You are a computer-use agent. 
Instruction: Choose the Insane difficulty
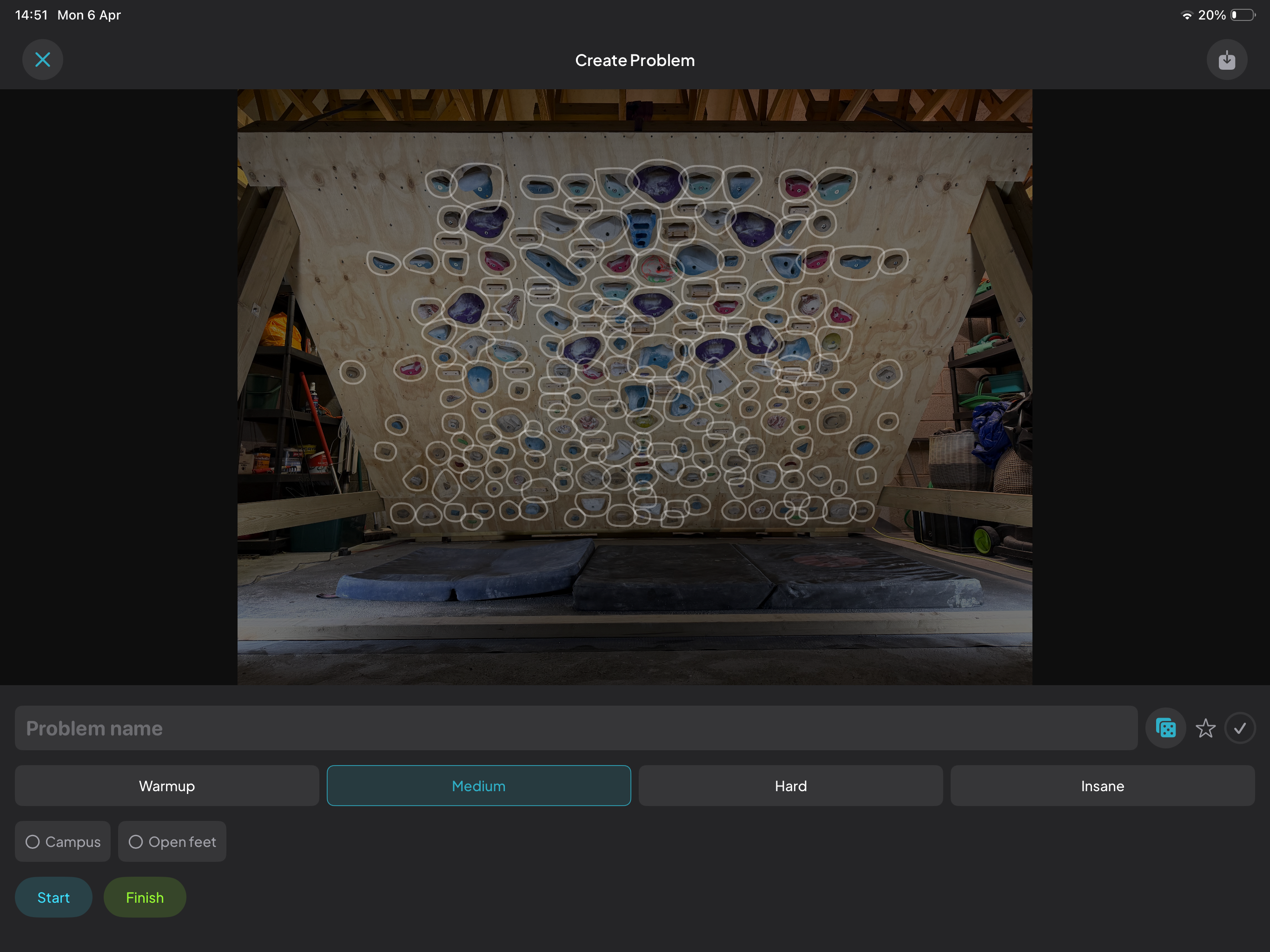pyautogui.click(x=1102, y=786)
